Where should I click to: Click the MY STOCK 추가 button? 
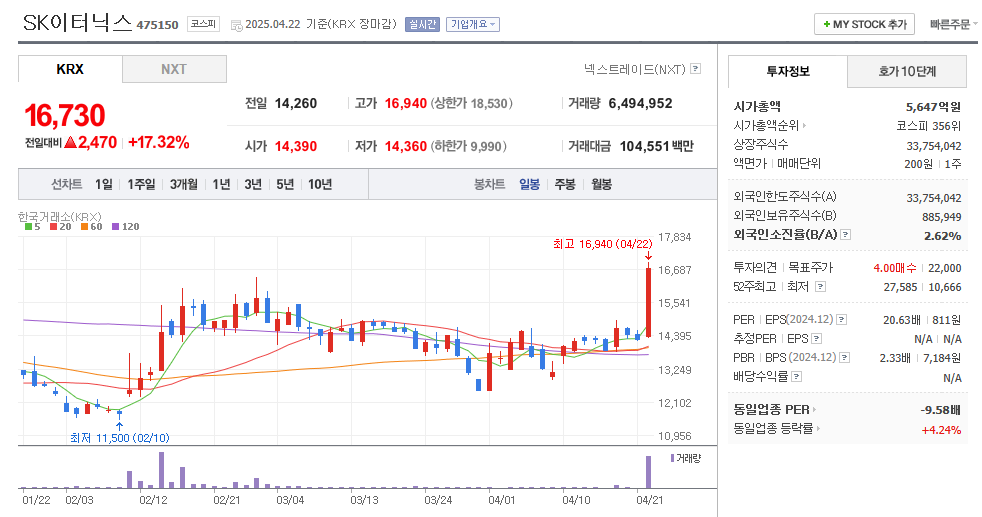(864, 24)
